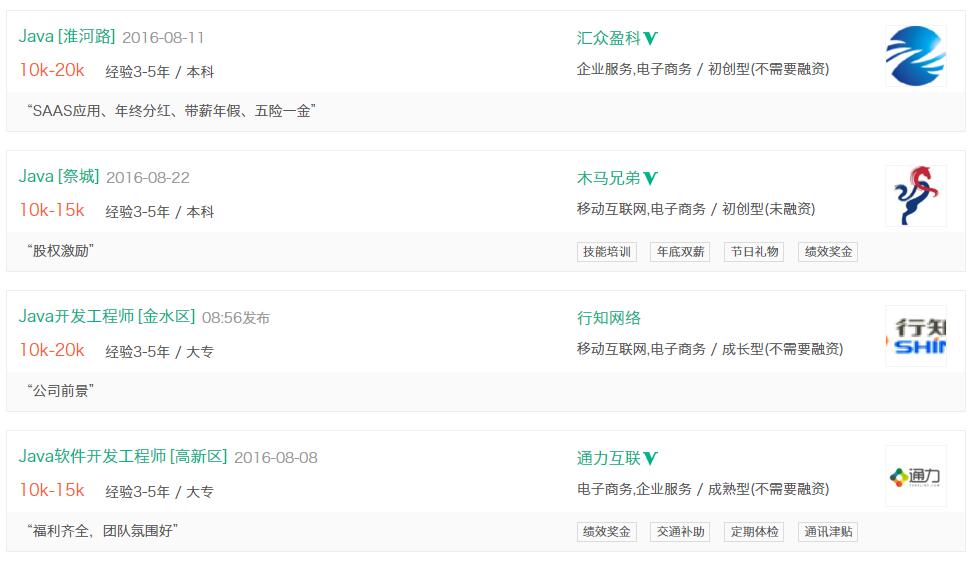Click the verified V badge beside 通力互联

[x=651, y=459]
